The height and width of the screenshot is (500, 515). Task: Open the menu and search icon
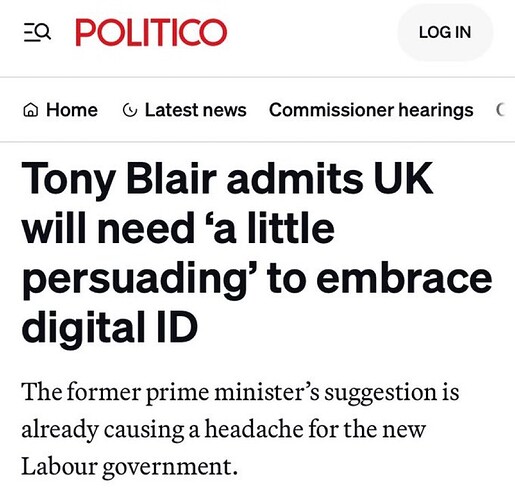coord(37,32)
